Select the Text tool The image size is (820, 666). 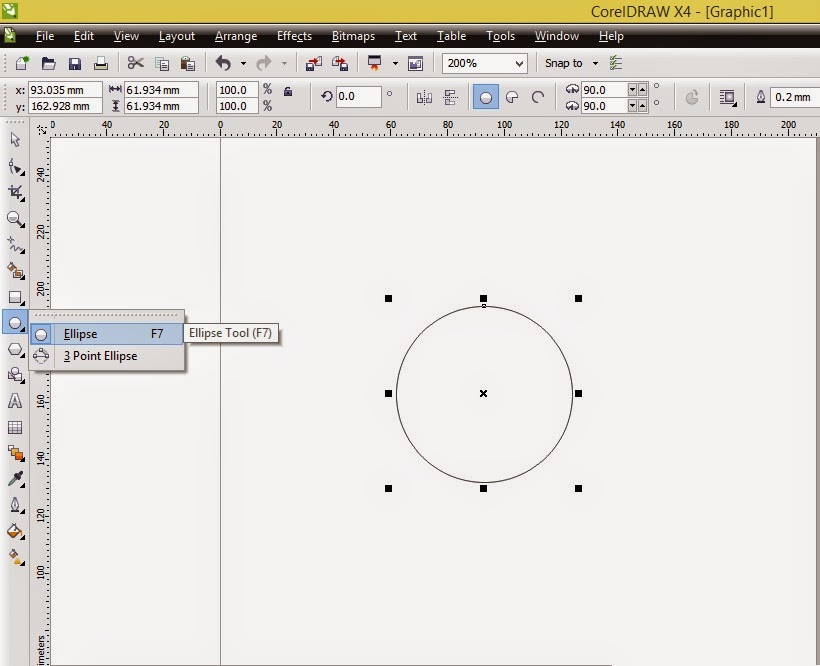click(x=15, y=401)
